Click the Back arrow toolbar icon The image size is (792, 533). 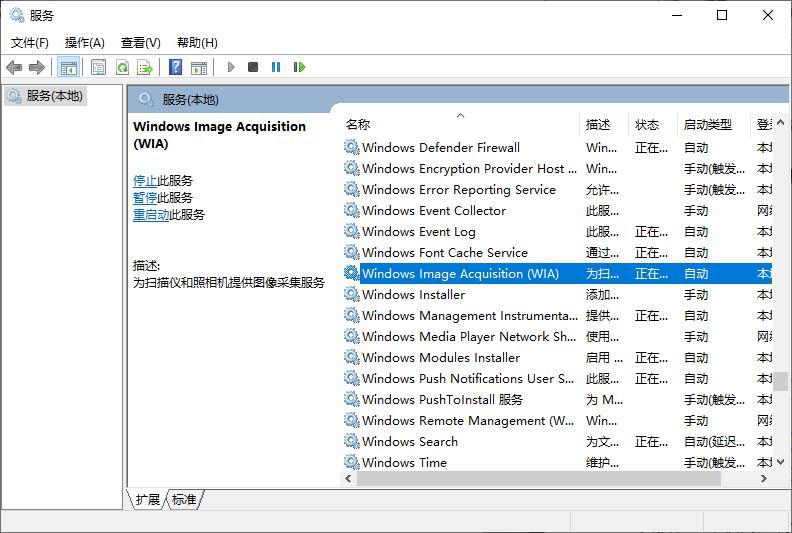click(x=14, y=67)
